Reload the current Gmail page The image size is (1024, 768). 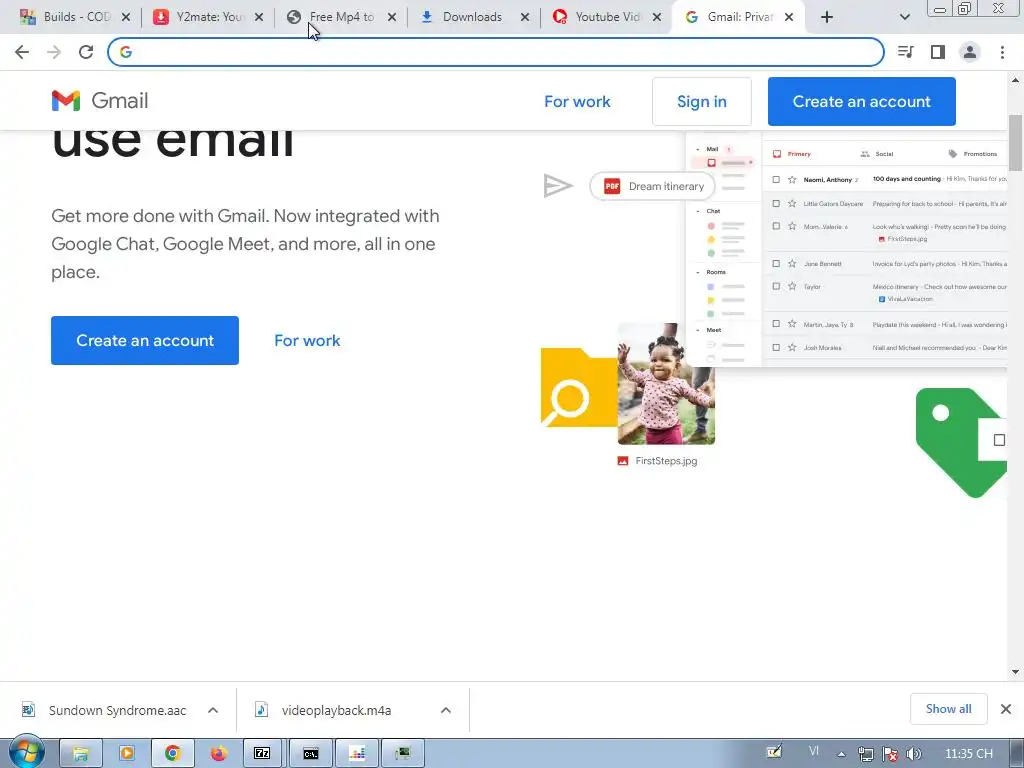tap(86, 52)
